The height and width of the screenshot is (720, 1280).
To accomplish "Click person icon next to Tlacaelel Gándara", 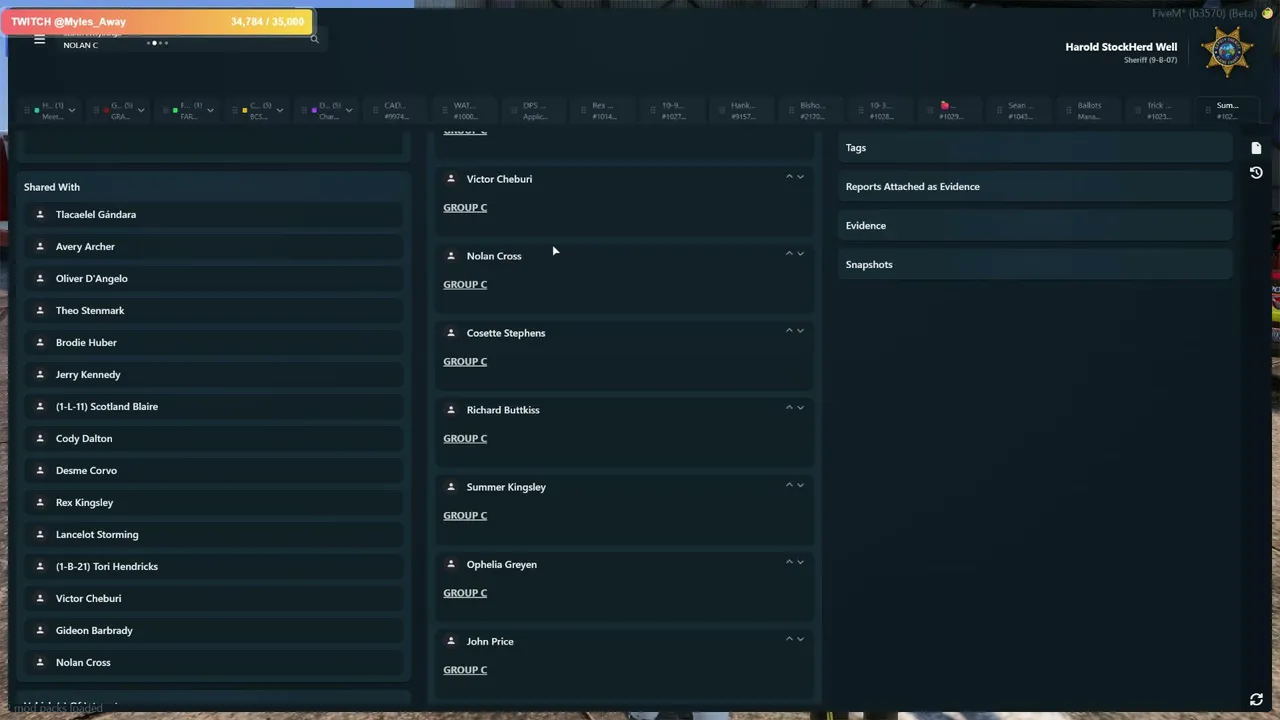I will (x=40, y=214).
